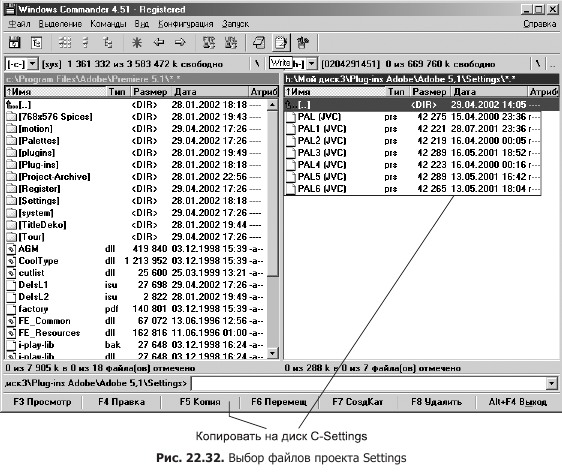Viewport: 562px width, 473px height.
Task: Click the rightmost toolbar icon
Action: coord(303,43)
